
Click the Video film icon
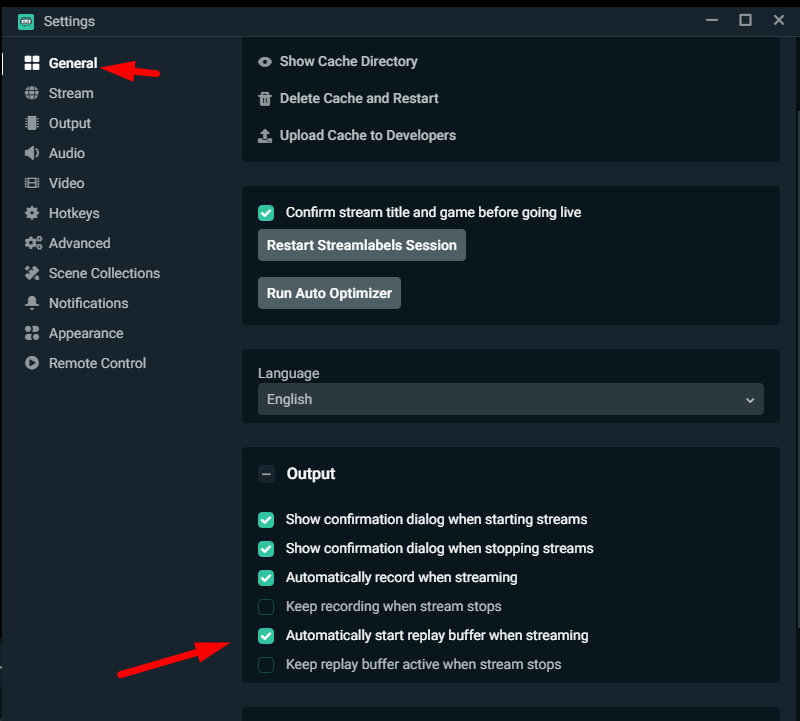32,183
